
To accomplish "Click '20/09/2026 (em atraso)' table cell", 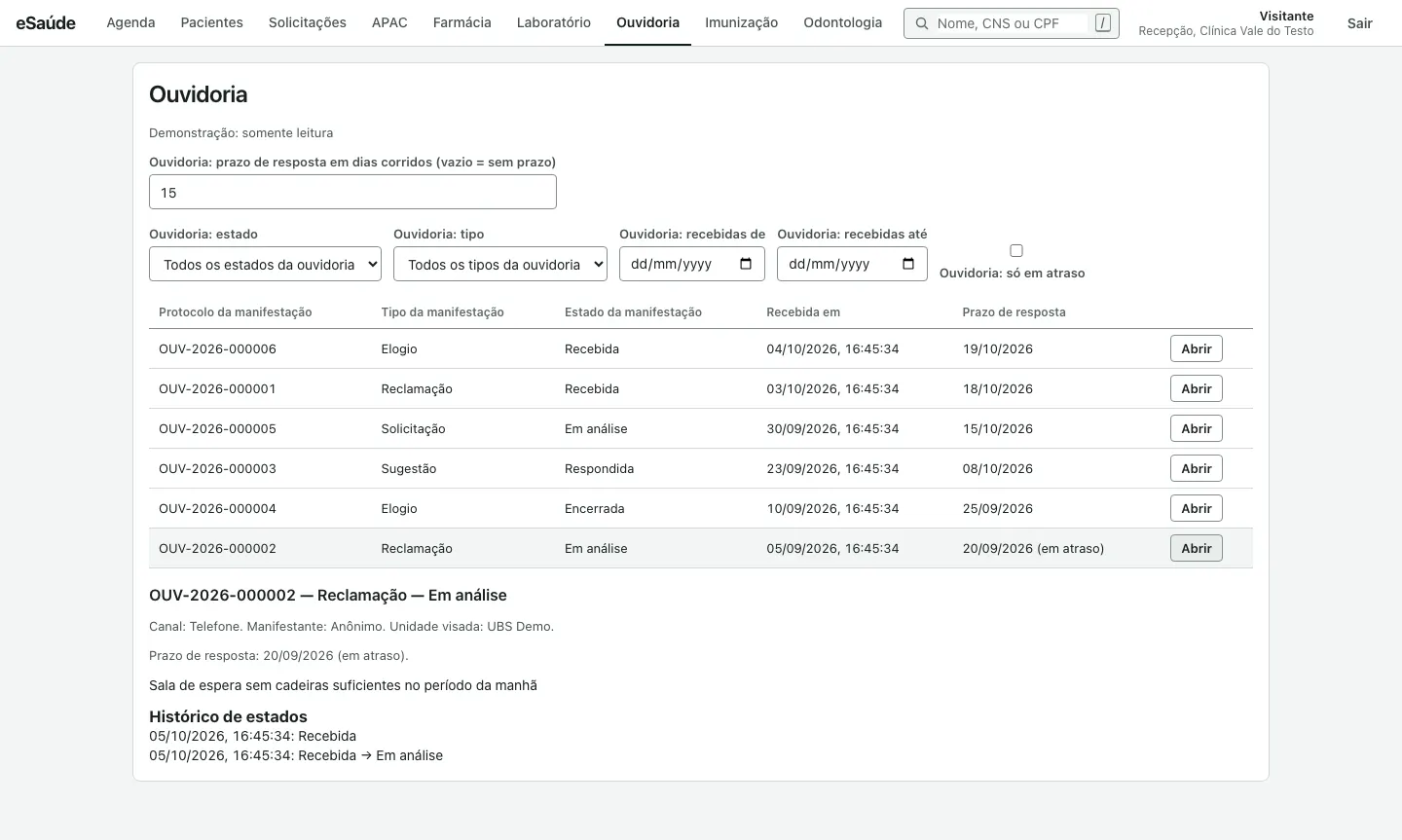I will pyautogui.click(x=1033, y=548).
